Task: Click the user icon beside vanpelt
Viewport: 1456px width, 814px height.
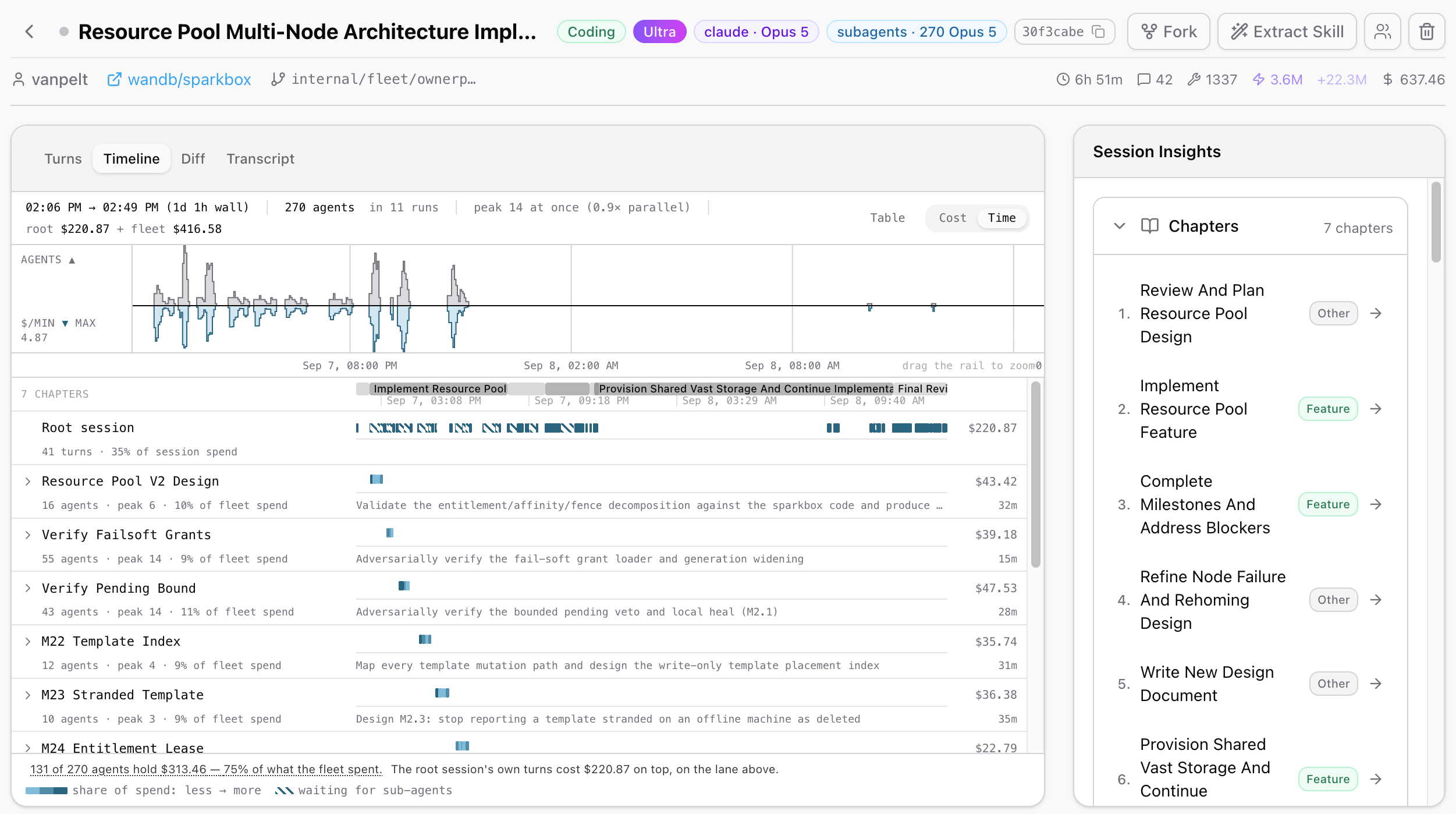Action: click(19, 79)
